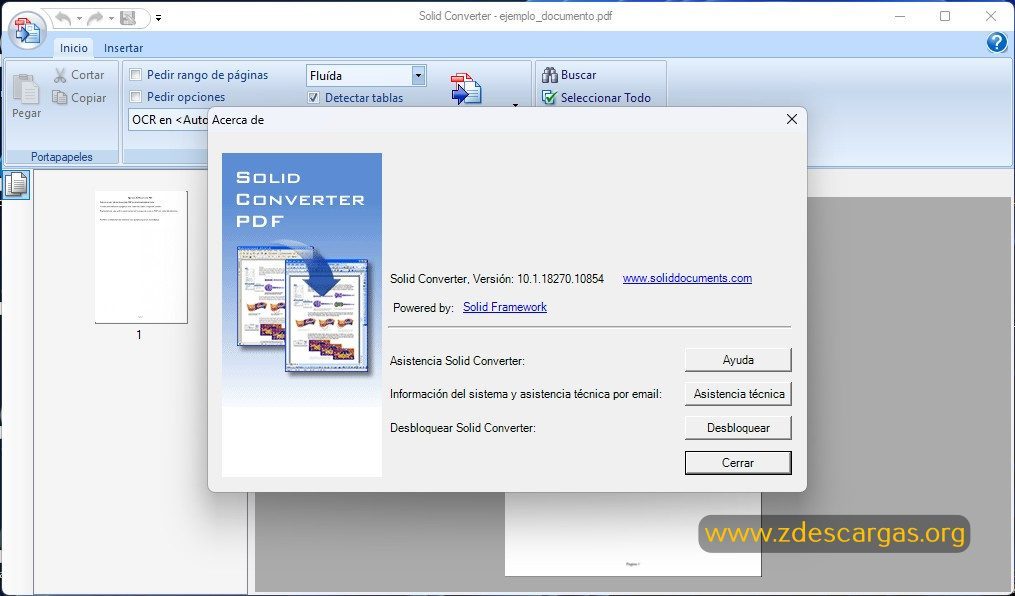The height and width of the screenshot is (596, 1015).
Task: Click the Solid Converter PDF product image
Action: point(302,315)
